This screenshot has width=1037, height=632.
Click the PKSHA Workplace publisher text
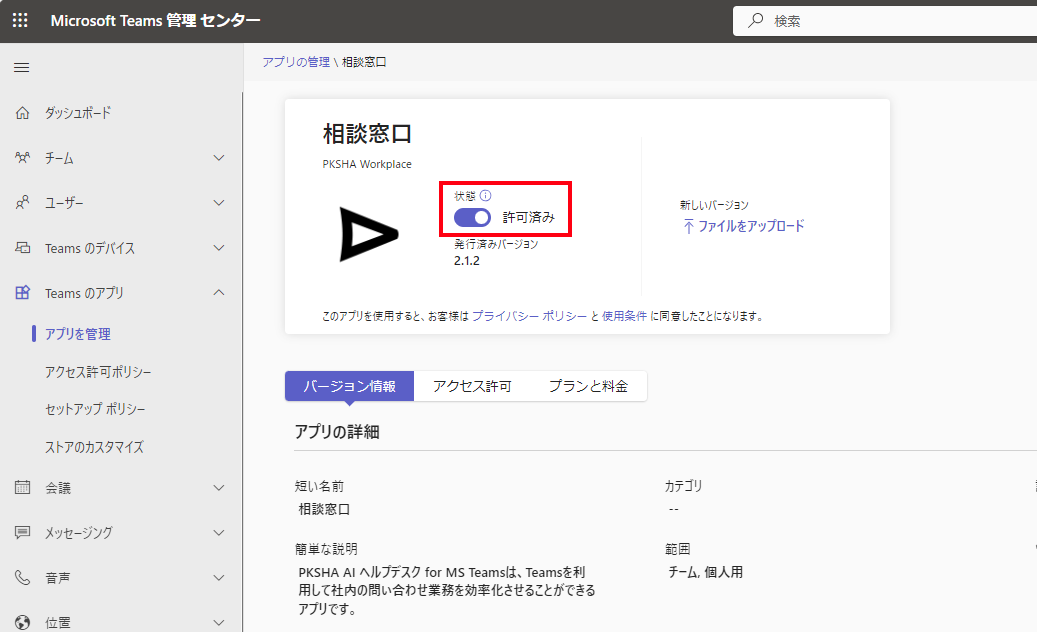tap(367, 164)
